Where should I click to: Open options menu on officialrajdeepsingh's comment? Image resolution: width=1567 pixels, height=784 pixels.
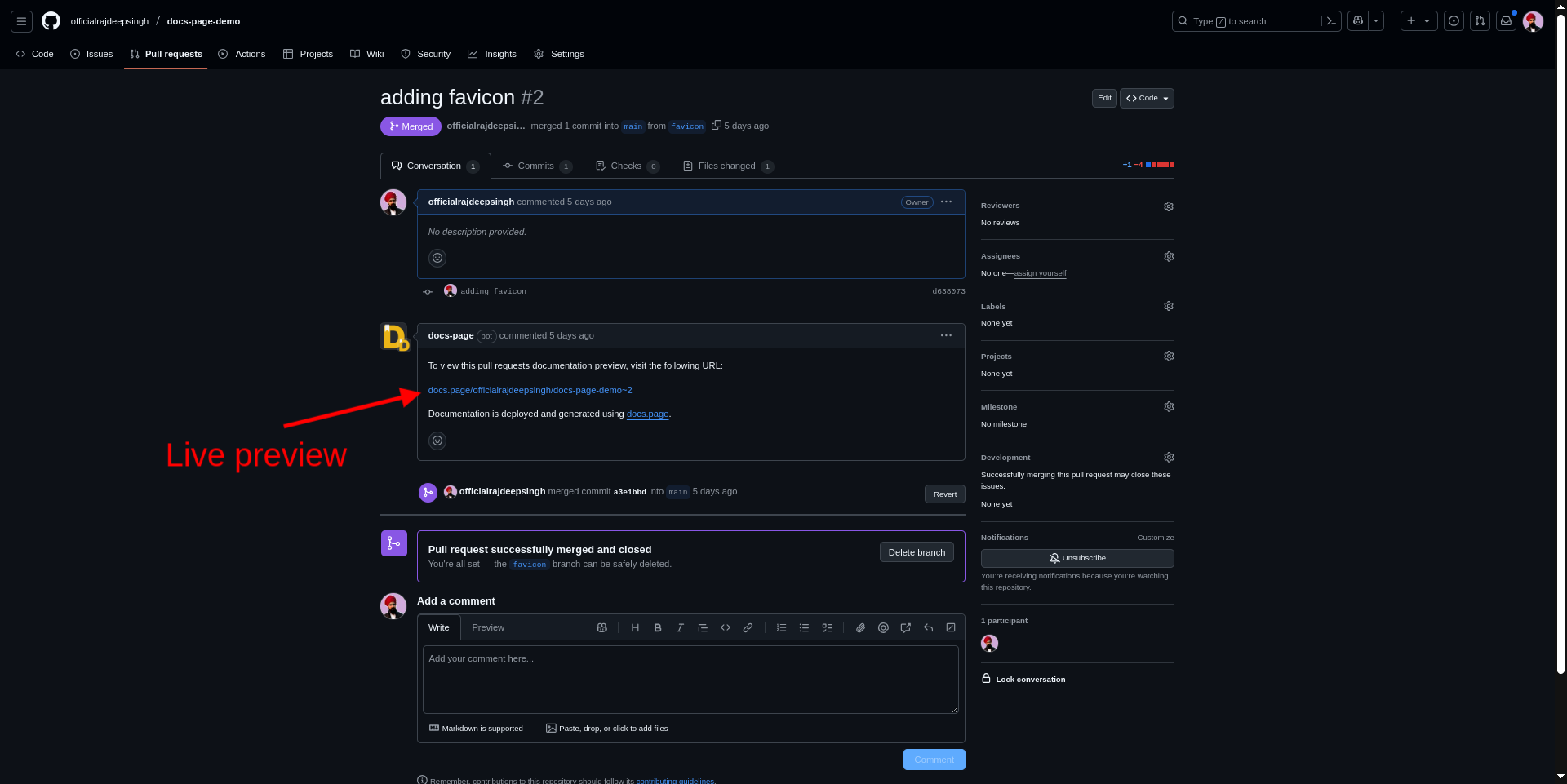click(x=946, y=202)
